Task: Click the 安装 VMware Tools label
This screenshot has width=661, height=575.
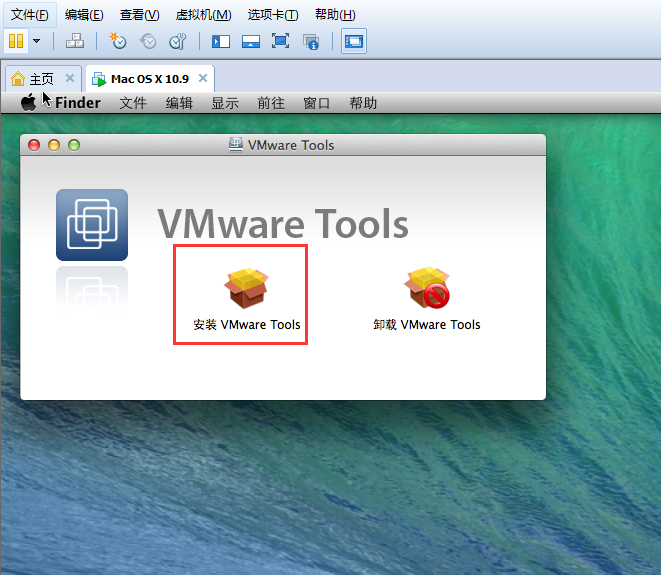Action: tap(247, 325)
